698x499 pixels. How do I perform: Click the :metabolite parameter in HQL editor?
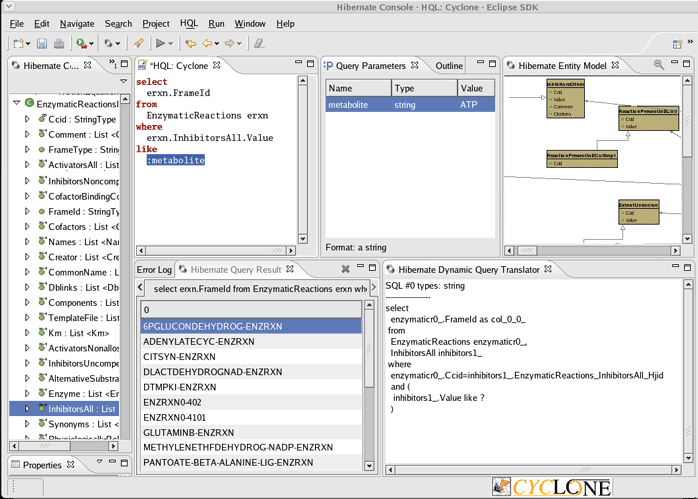pos(176,160)
